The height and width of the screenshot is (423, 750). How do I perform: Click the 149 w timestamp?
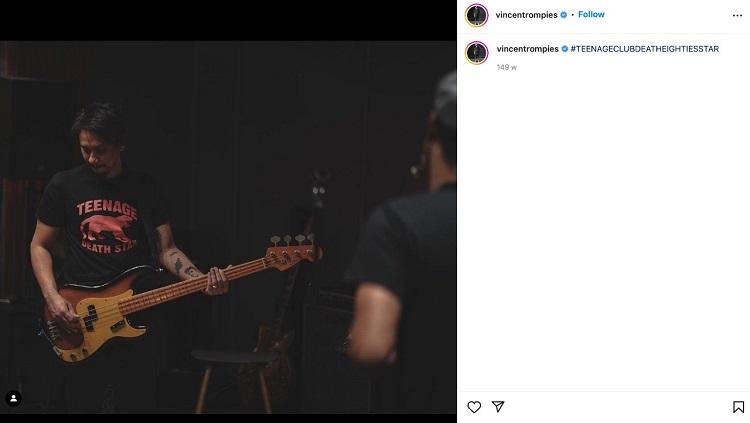pyautogui.click(x=507, y=67)
